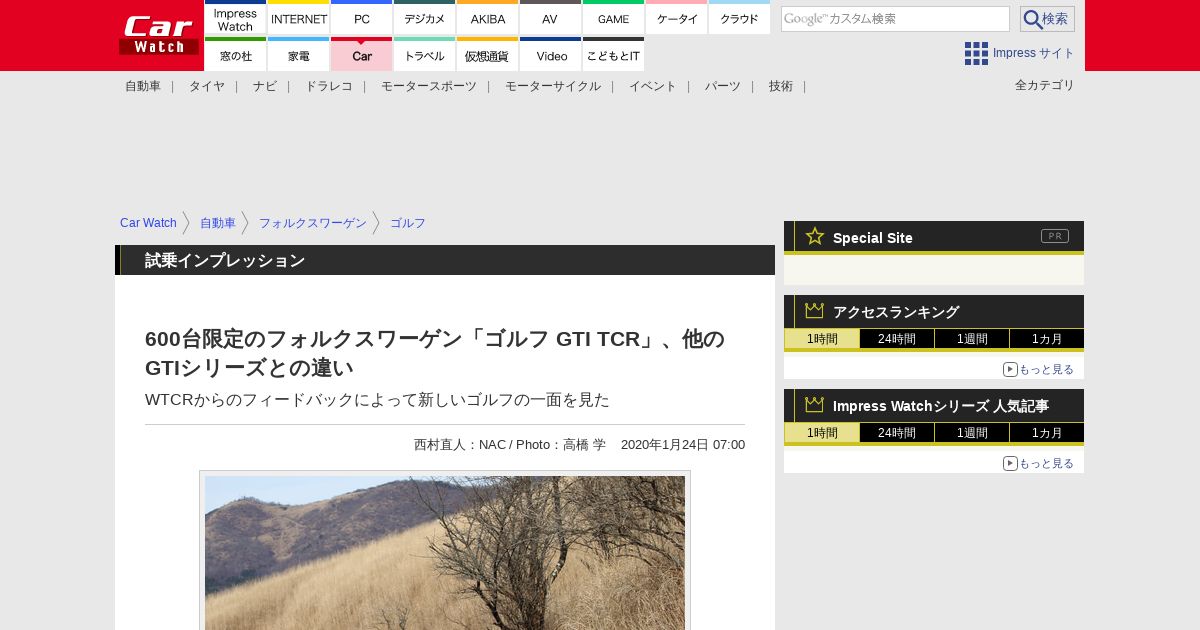Open the AV Watch tab
Viewport: 1200px width, 630px height.
(550, 18)
